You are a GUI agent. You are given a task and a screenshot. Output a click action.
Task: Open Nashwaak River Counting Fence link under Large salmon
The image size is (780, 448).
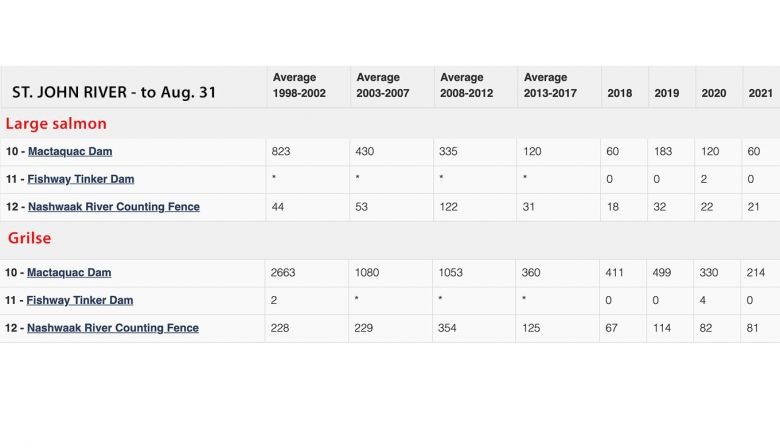(x=113, y=207)
